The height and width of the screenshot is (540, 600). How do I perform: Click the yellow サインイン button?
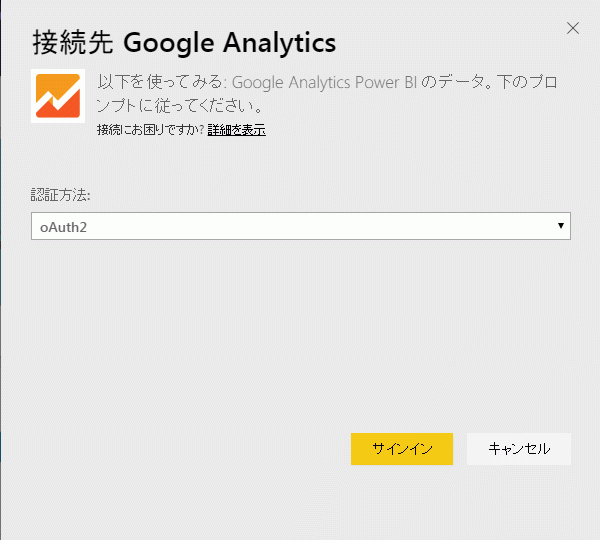402,449
